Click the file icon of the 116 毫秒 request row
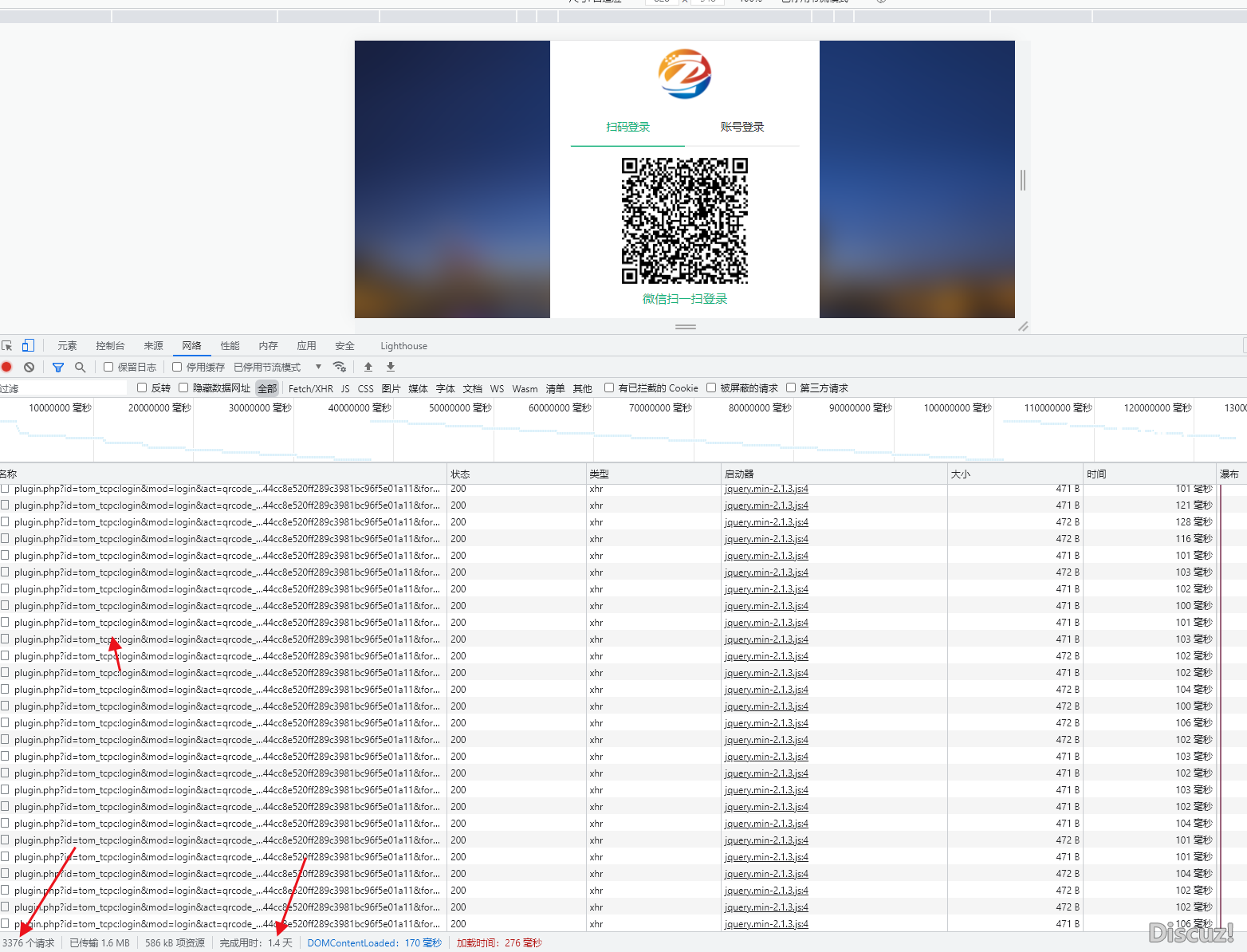The width and height of the screenshot is (1247, 952). click(6, 539)
